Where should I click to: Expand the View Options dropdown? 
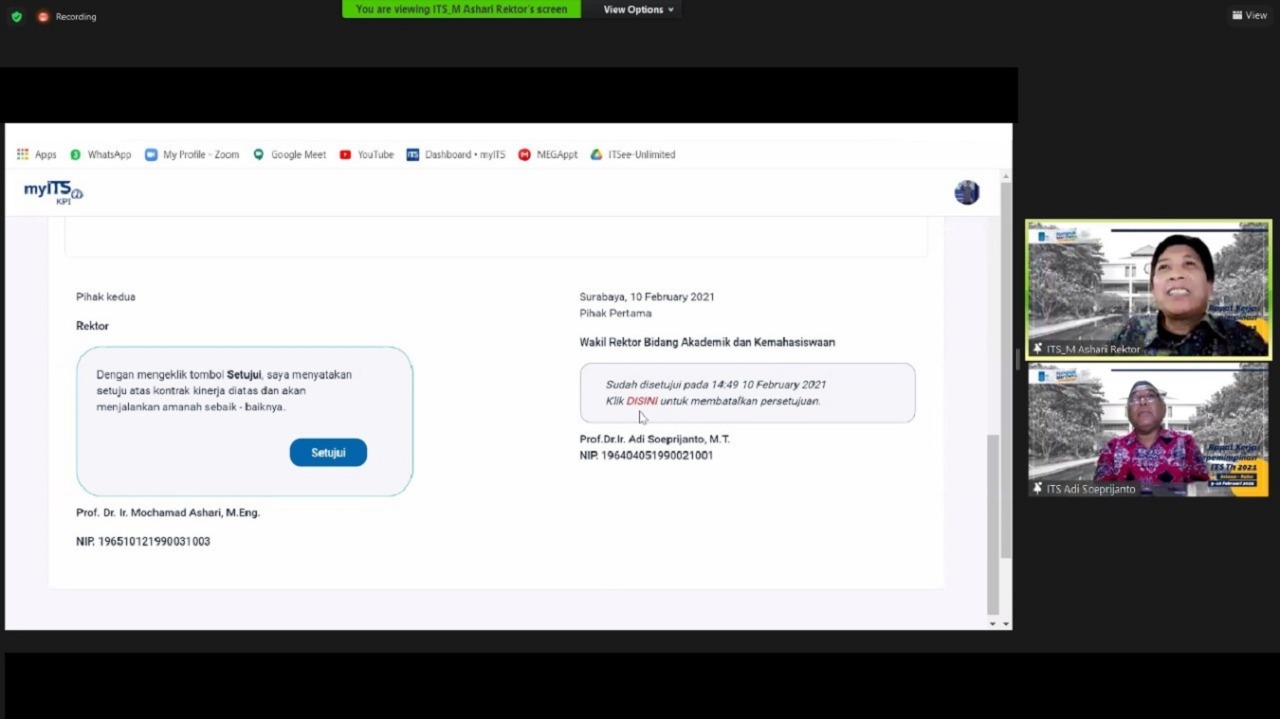(638, 10)
